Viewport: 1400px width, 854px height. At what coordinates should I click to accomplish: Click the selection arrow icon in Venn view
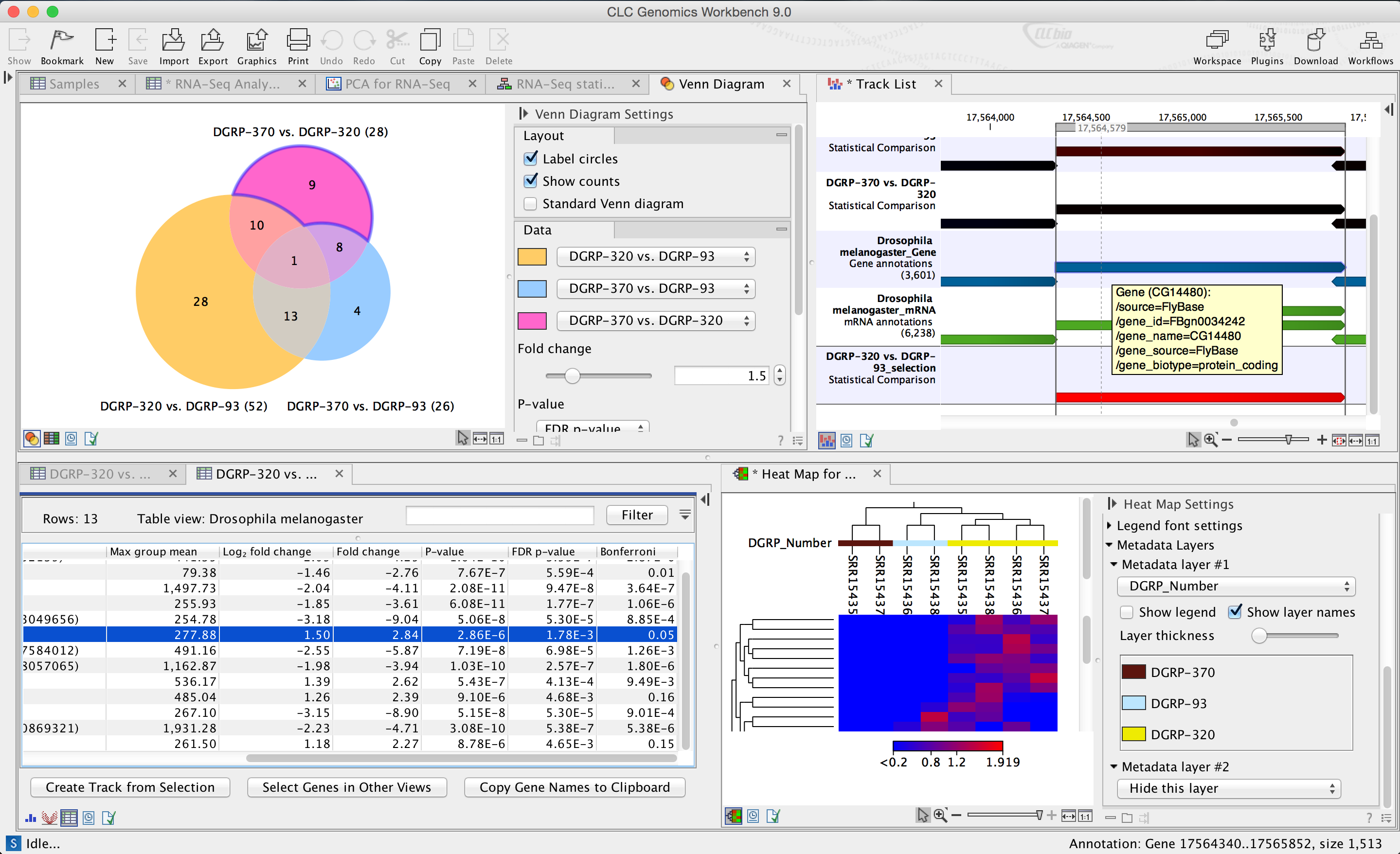click(x=463, y=438)
